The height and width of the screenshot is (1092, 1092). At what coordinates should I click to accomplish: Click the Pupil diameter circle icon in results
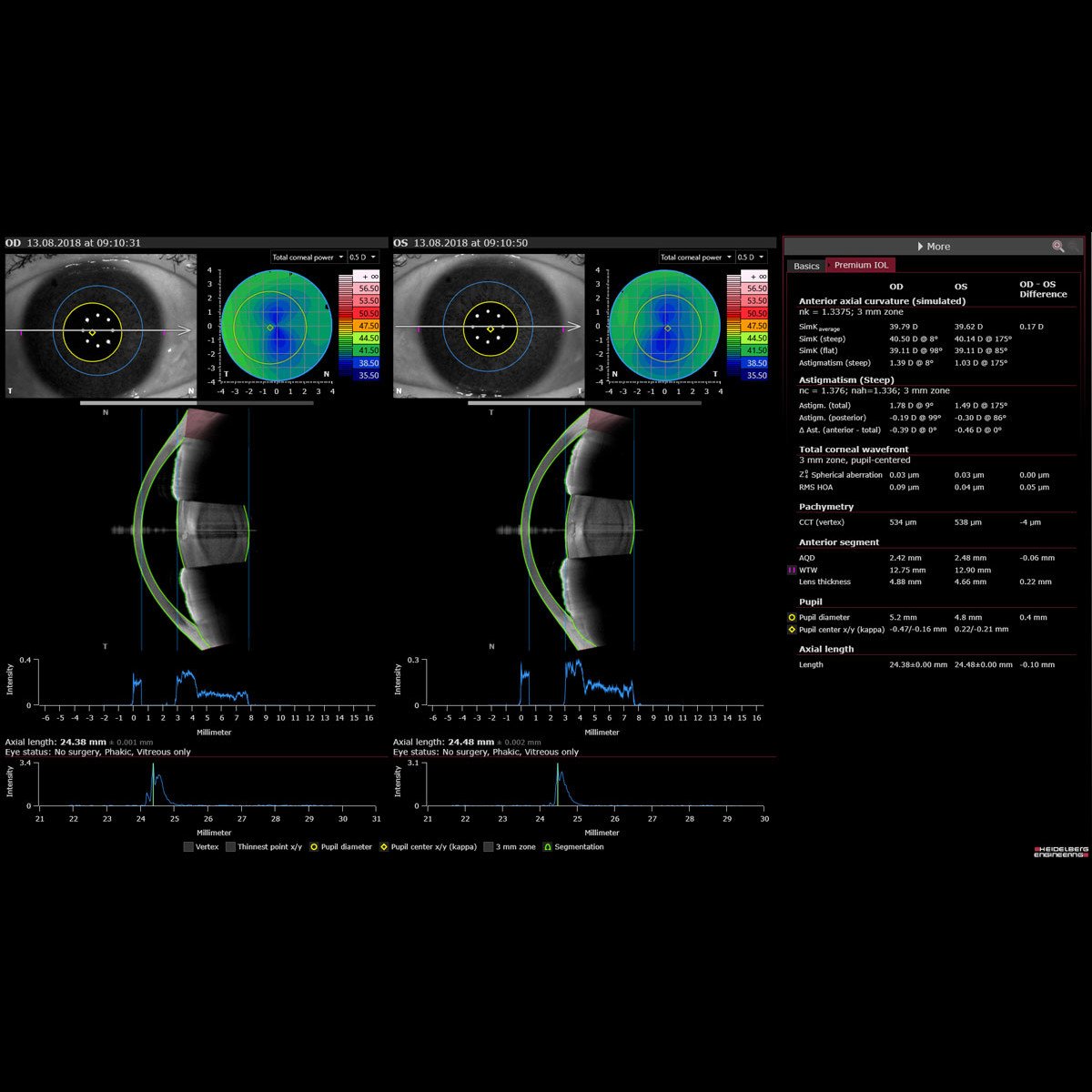pos(791,617)
